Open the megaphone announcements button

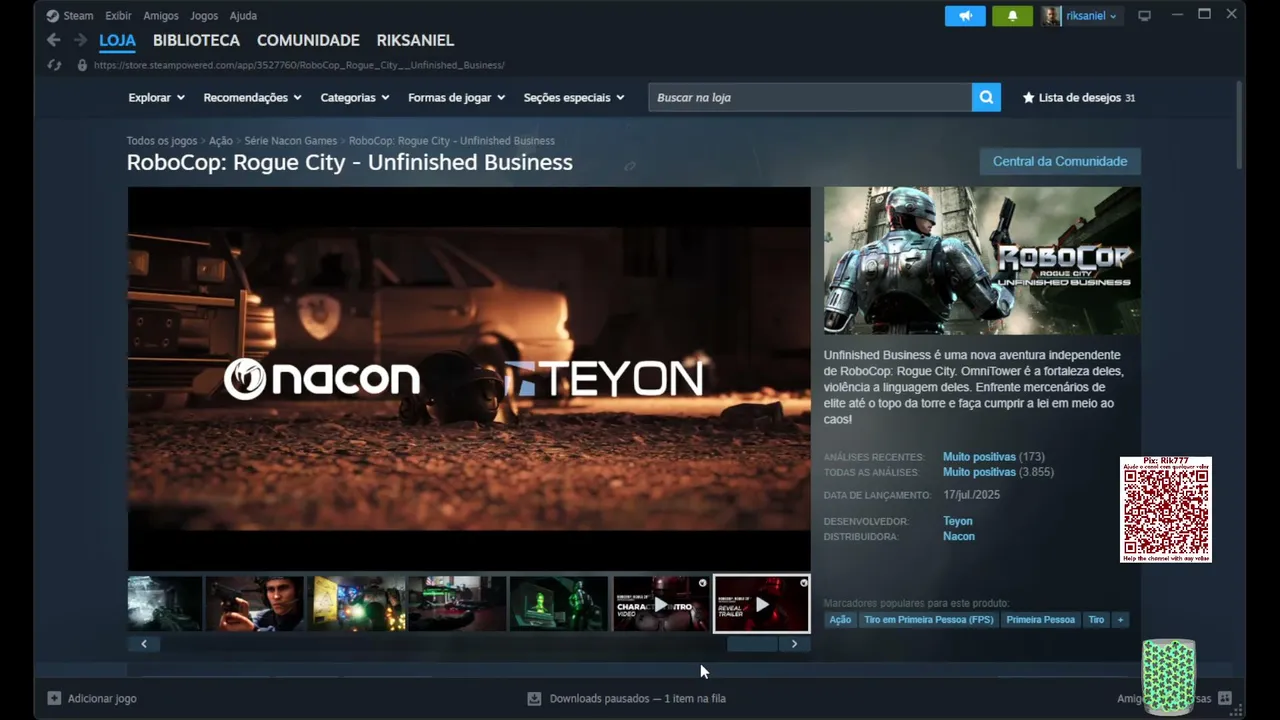click(x=965, y=16)
